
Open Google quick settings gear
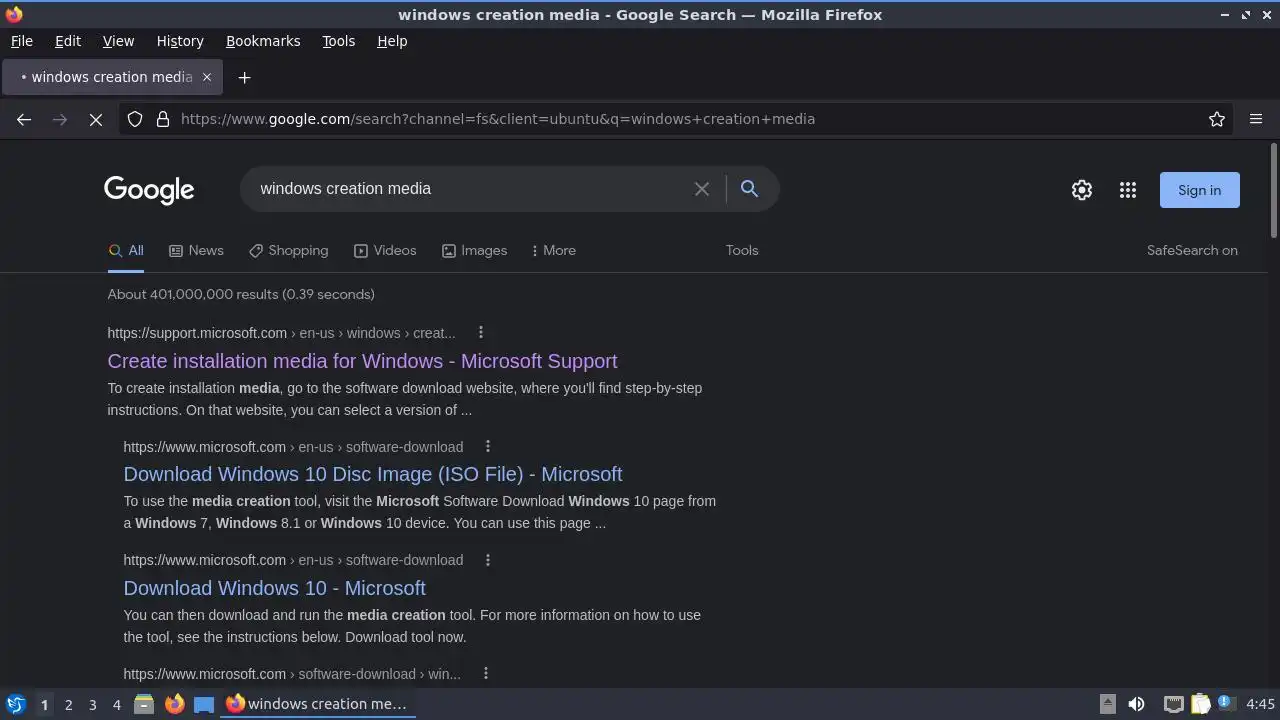click(x=1082, y=190)
